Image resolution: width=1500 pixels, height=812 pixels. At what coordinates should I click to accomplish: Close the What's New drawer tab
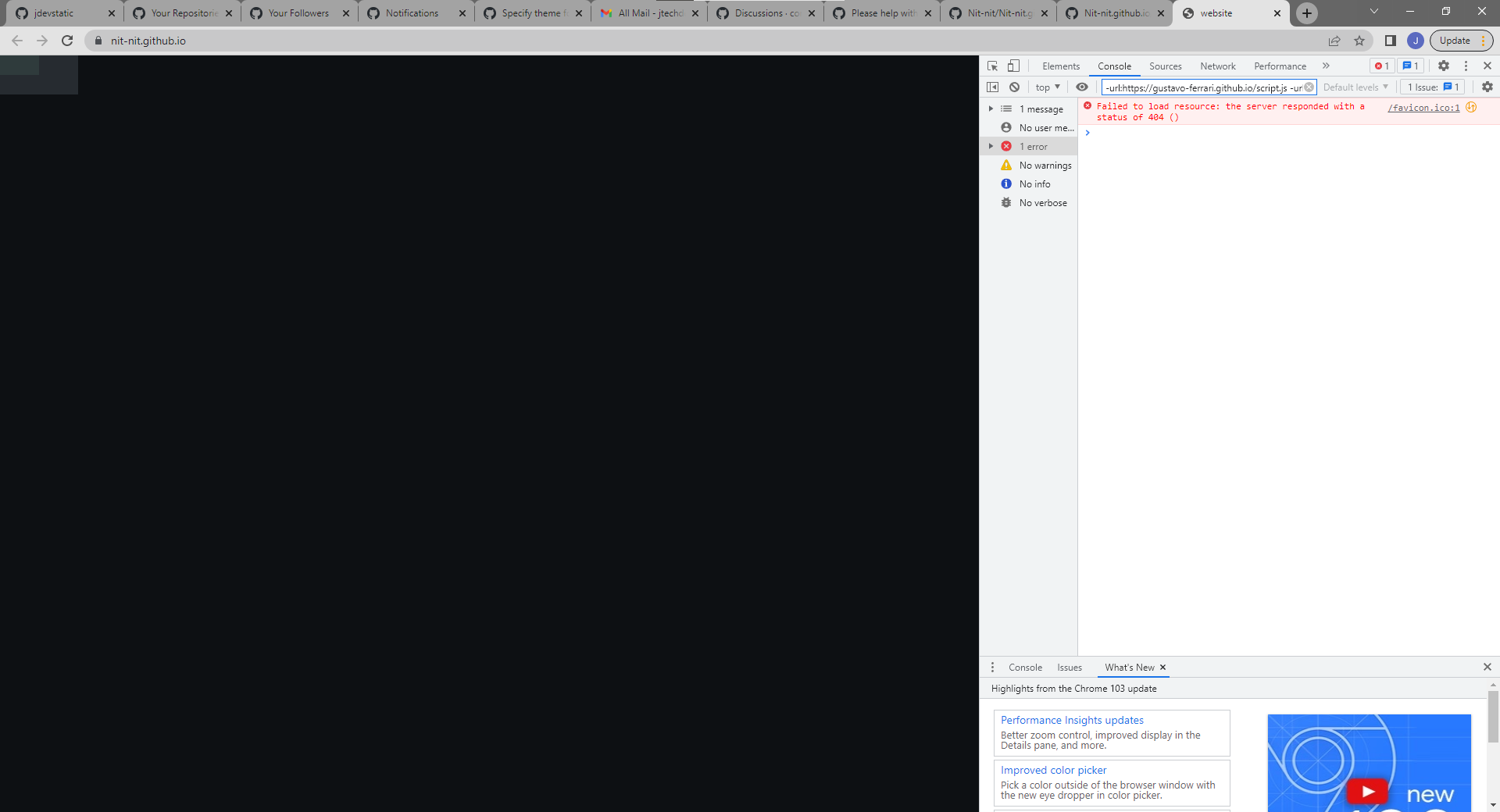1162,668
